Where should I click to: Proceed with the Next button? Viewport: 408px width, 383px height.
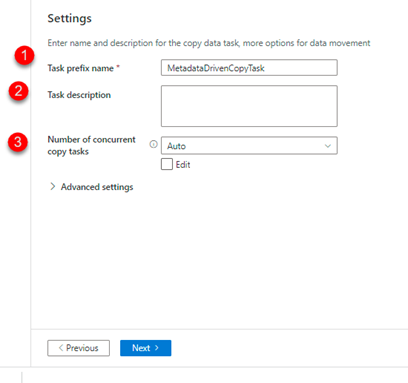pos(146,348)
